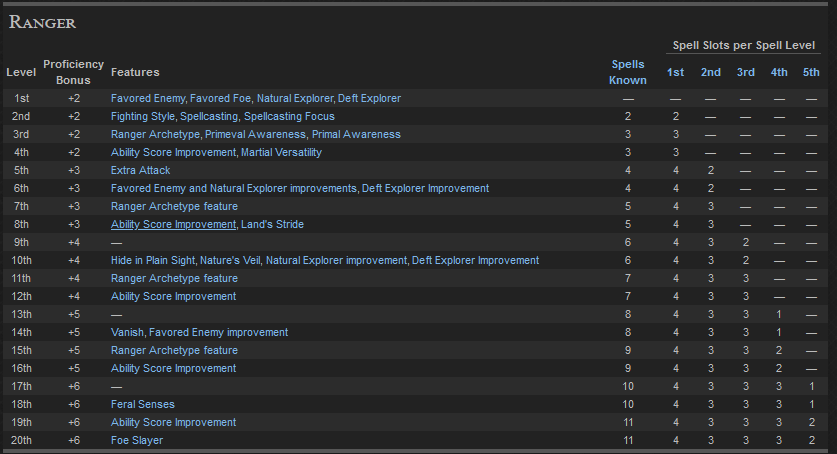The height and width of the screenshot is (454, 837).
Task: Click the 3rd spell level column header
Action: tap(745, 72)
